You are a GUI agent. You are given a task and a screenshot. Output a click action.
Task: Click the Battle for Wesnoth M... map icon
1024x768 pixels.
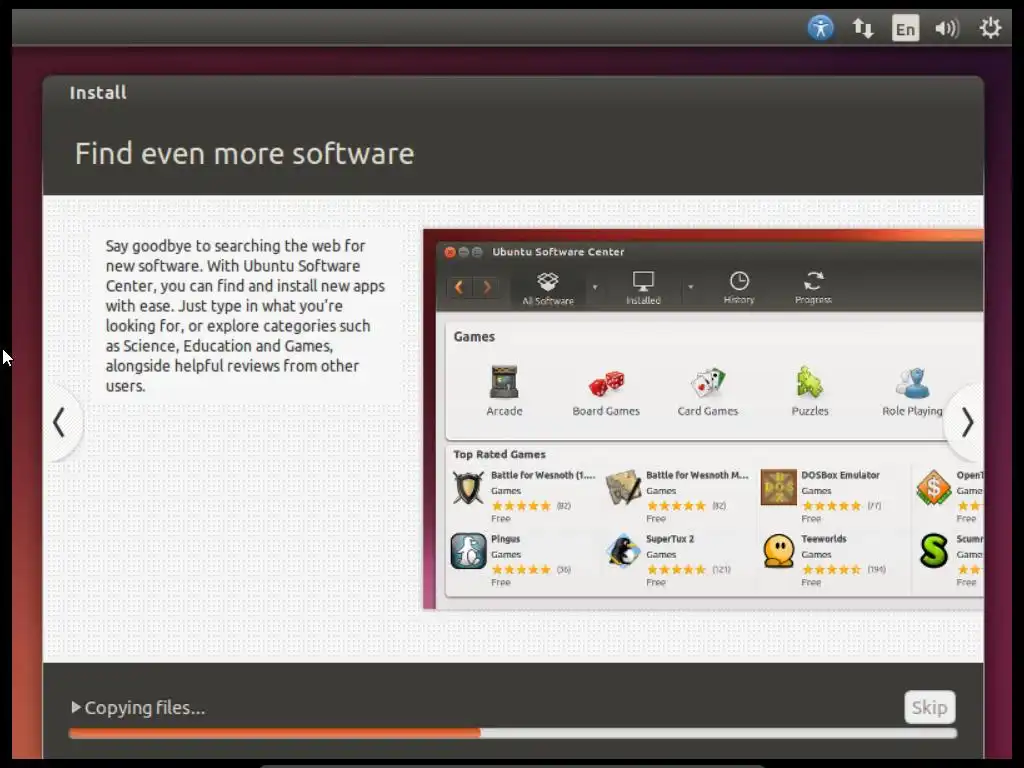[623, 488]
